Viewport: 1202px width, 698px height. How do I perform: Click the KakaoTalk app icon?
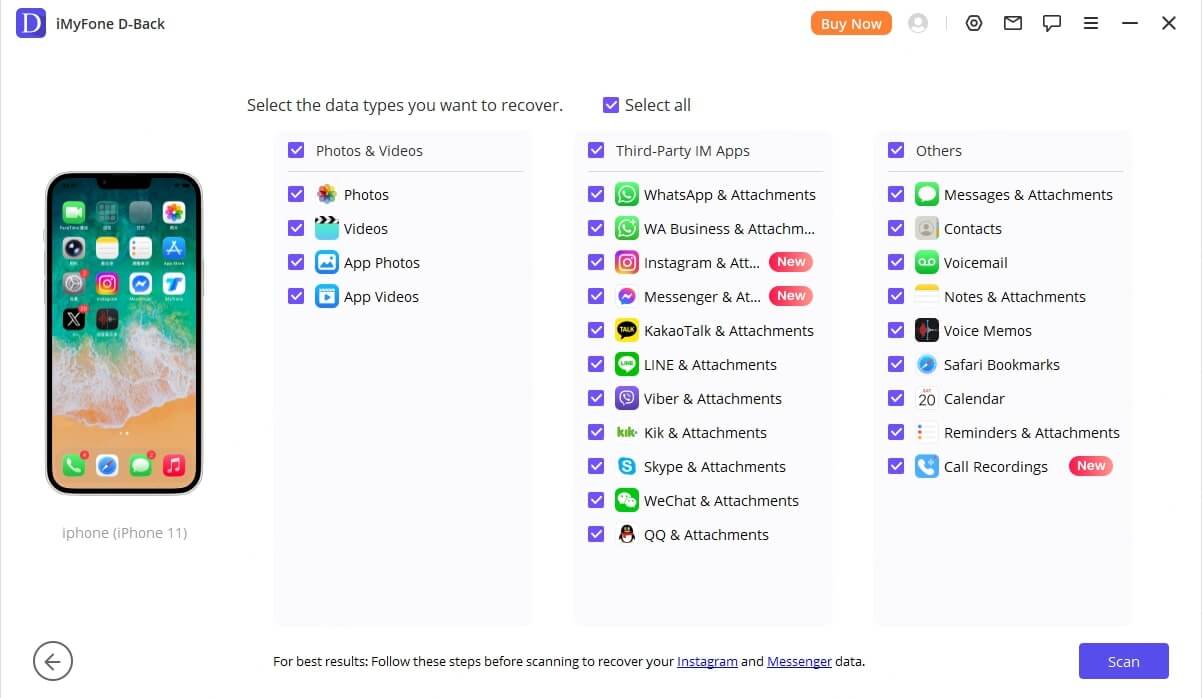click(x=626, y=330)
